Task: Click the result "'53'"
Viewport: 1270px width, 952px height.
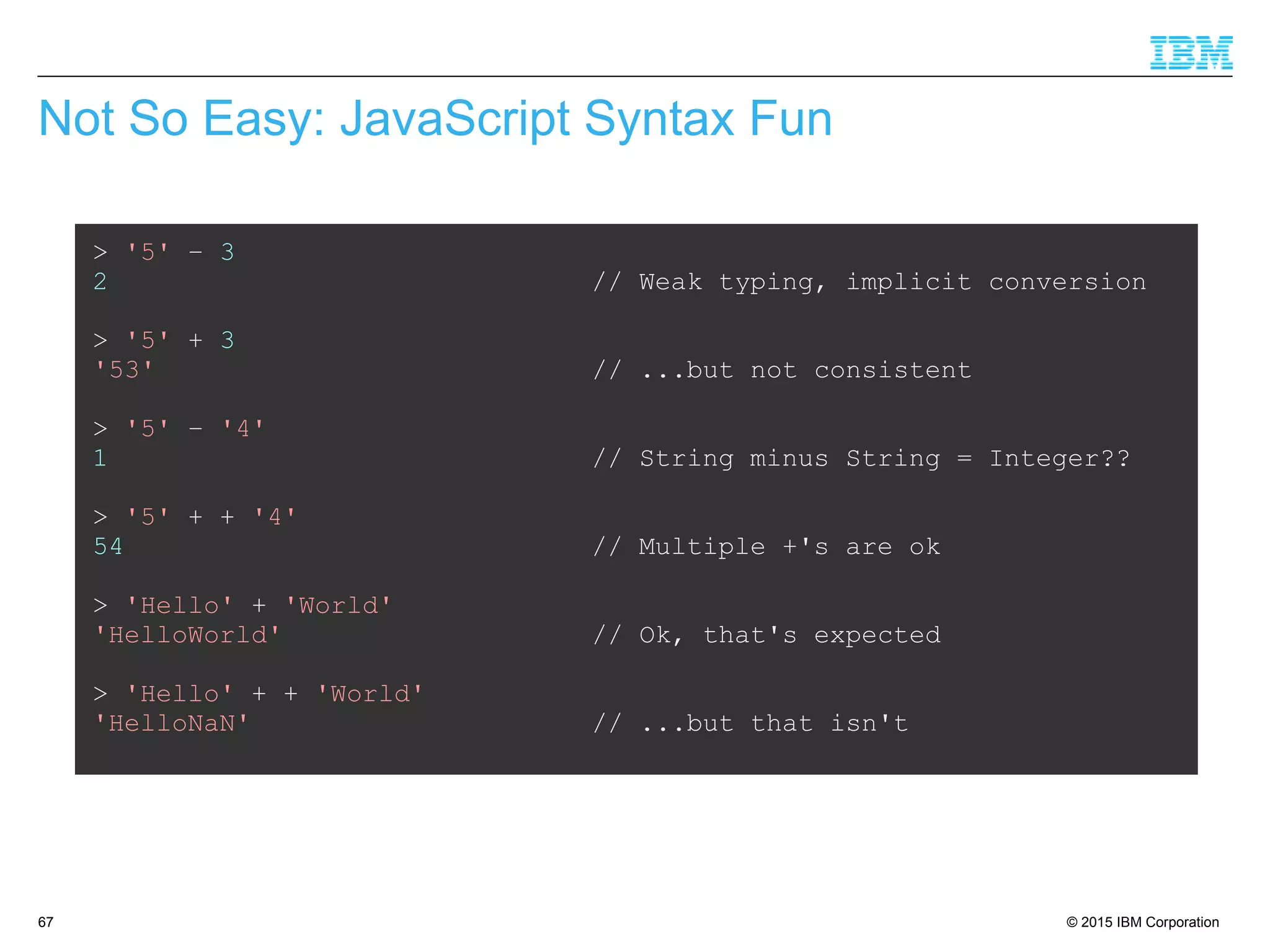Action: (x=124, y=370)
